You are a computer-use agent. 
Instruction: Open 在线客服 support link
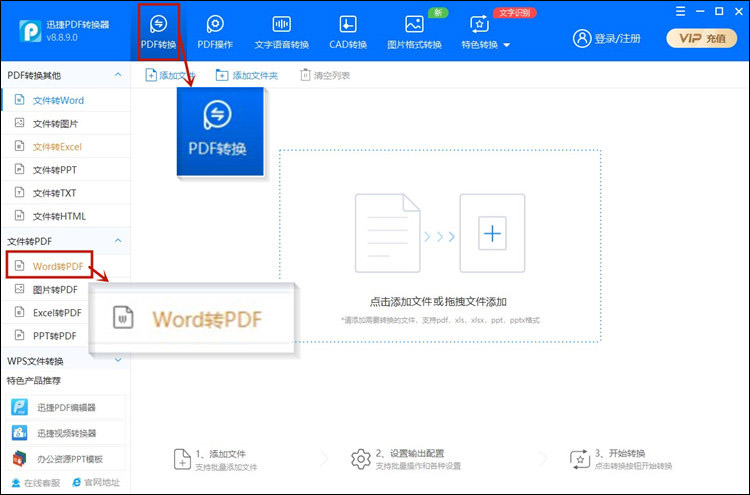pos(36,483)
